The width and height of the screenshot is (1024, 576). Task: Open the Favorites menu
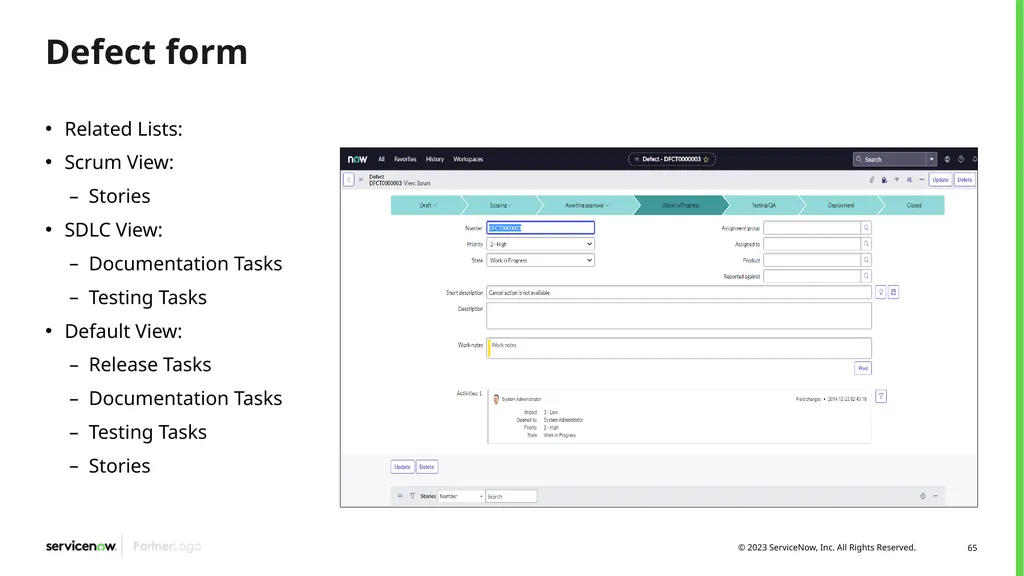pos(405,159)
